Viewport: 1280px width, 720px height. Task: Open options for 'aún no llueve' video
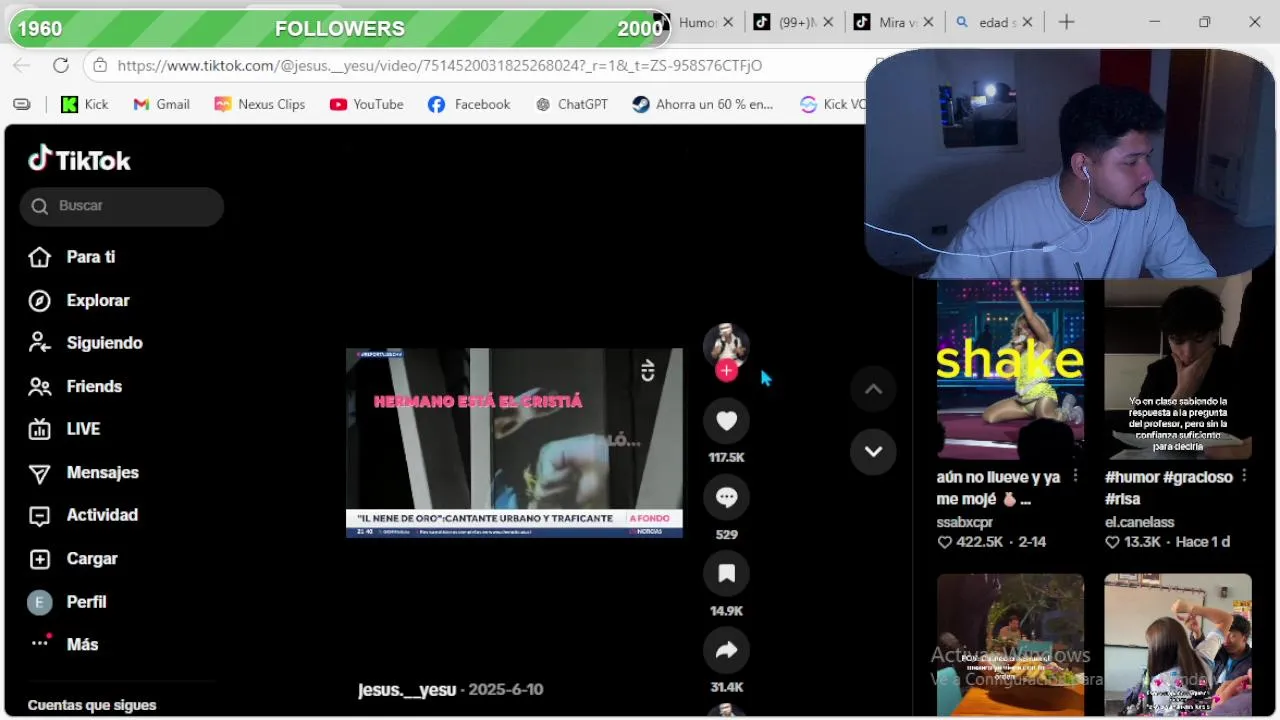pyautogui.click(x=1076, y=476)
